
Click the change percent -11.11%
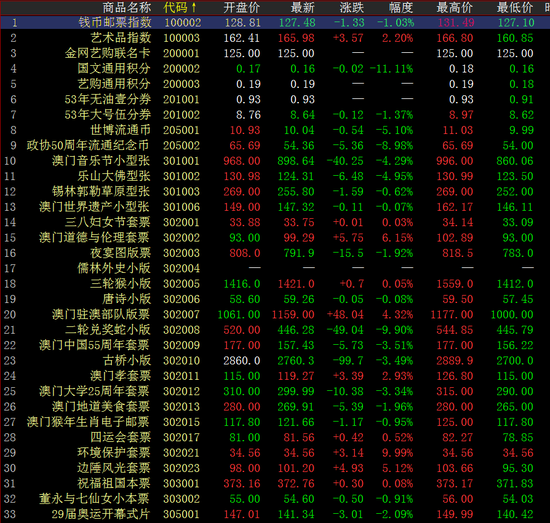391,69
